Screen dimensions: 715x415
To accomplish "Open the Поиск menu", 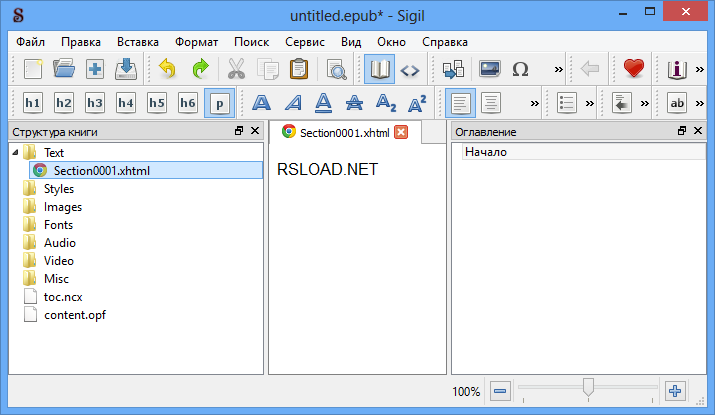I will (x=251, y=42).
